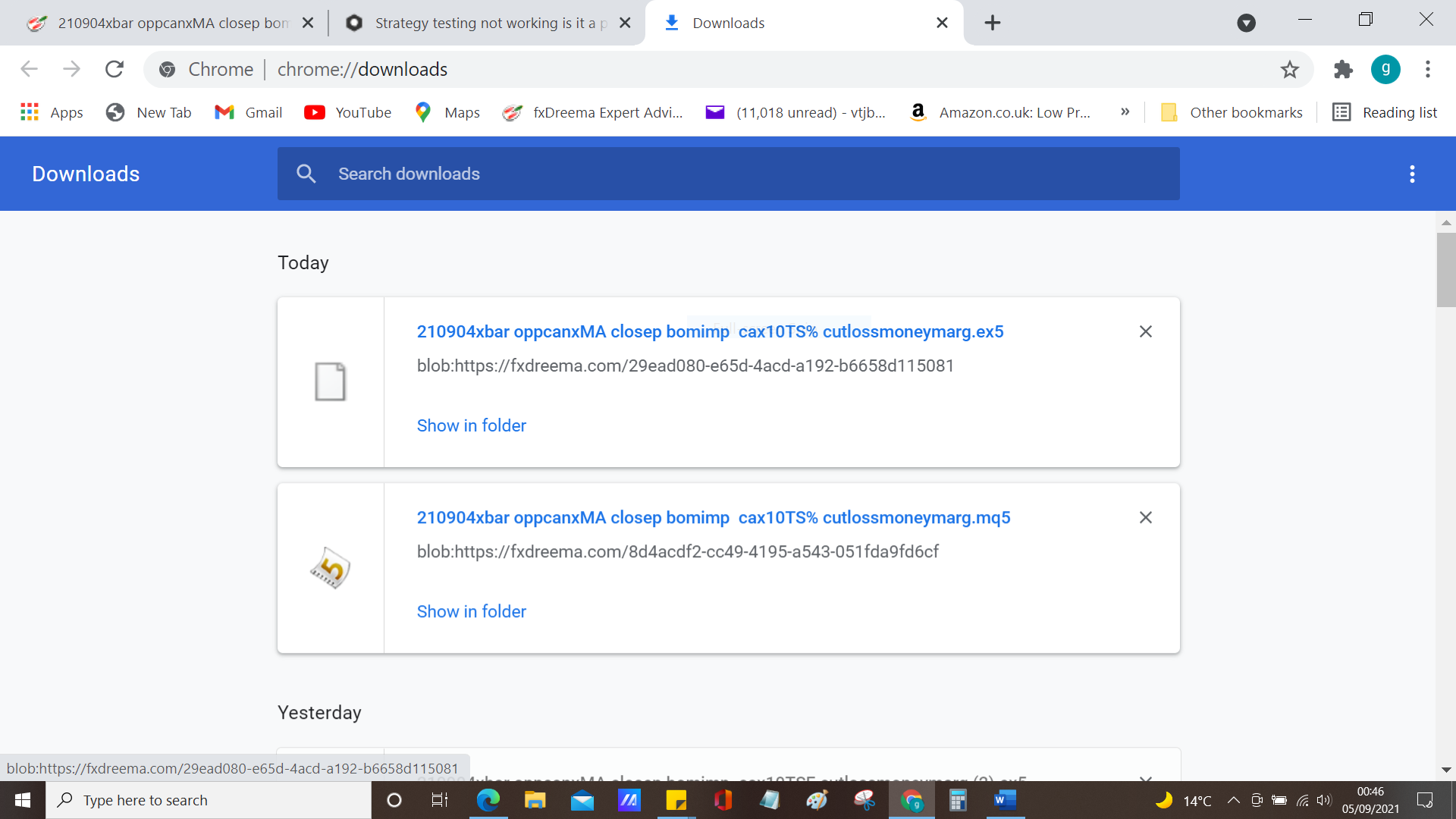Open Microsoft Office from the taskbar
The width and height of the screenshot is (1456, 819).
click(x=723, y=800)
